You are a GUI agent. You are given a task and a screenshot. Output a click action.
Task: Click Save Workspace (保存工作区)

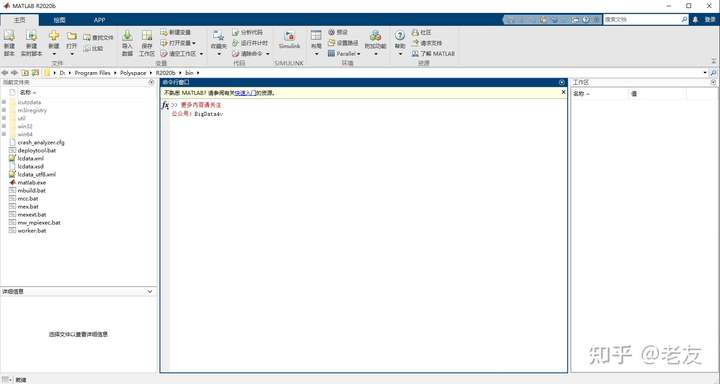[147, 43]
